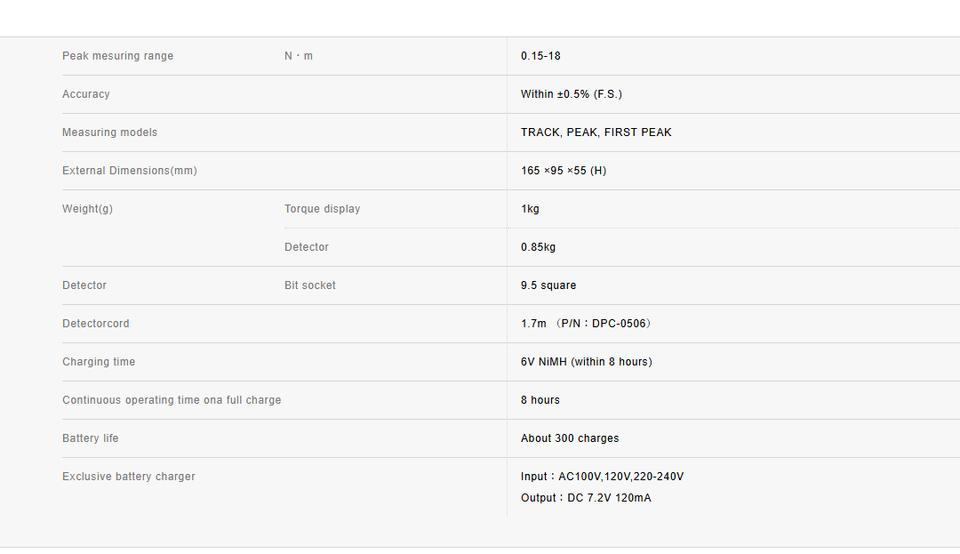Click the Peak mesuring range label
The width and height of the screenshot is (960, 554).
pyautogui.click(x=118, y=56)
